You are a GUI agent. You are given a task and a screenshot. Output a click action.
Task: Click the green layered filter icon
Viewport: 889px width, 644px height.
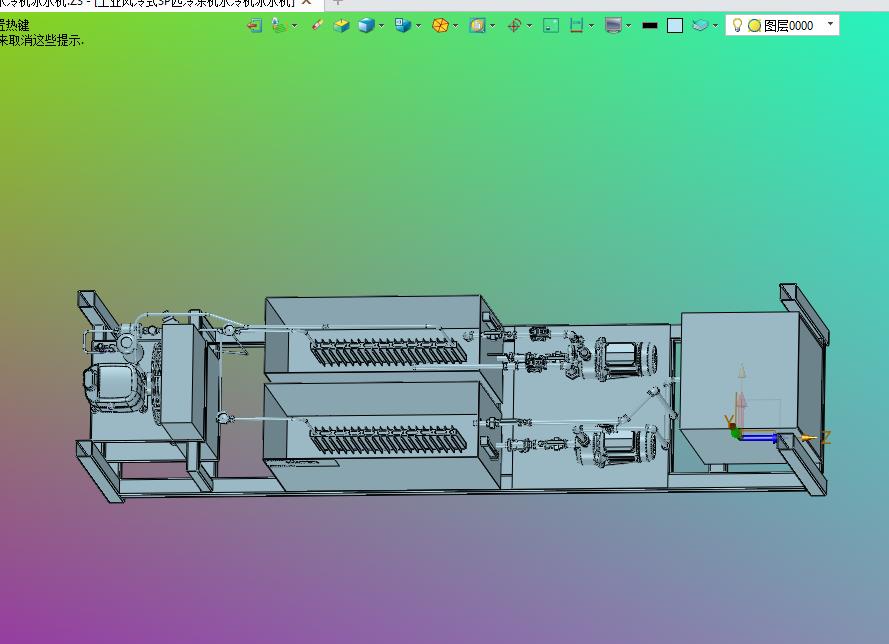pyautogui.click(x=279, y=26)
